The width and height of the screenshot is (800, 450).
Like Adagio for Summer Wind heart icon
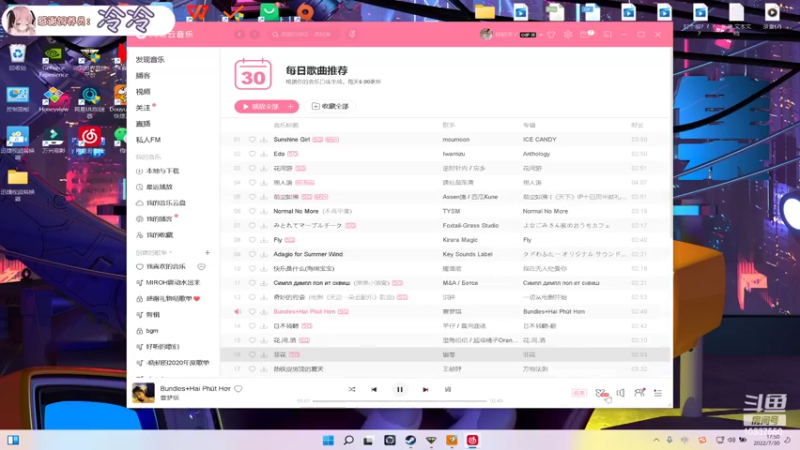click(252, 254)
